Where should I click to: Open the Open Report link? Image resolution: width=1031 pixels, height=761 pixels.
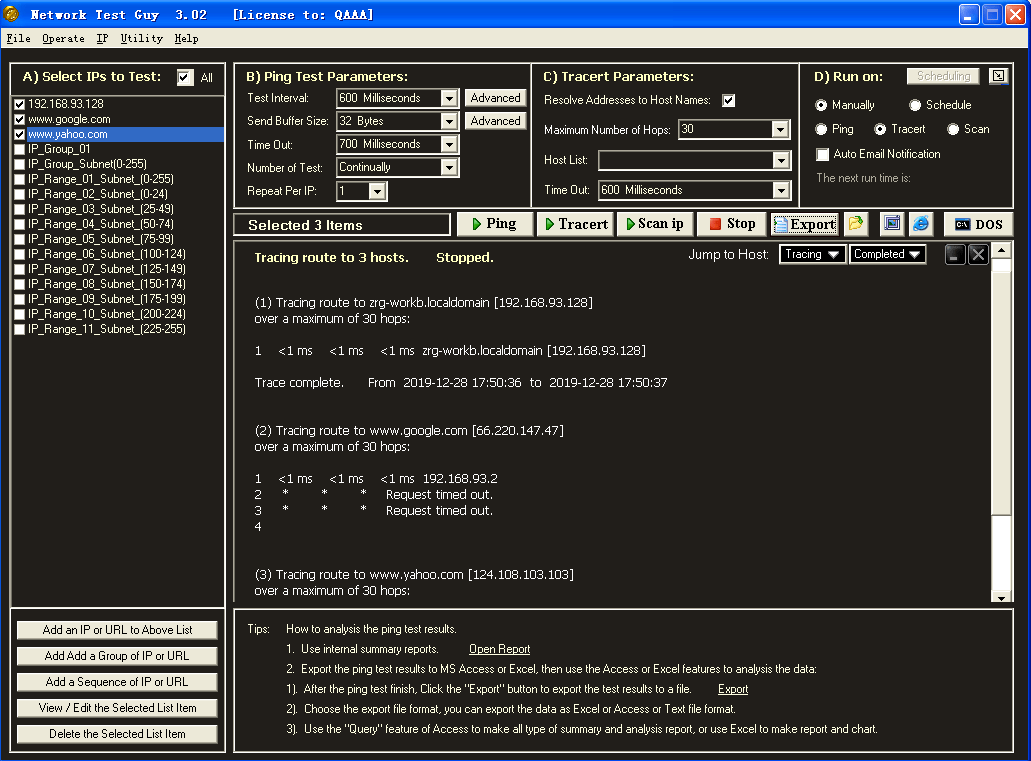(x=499, y=649)
